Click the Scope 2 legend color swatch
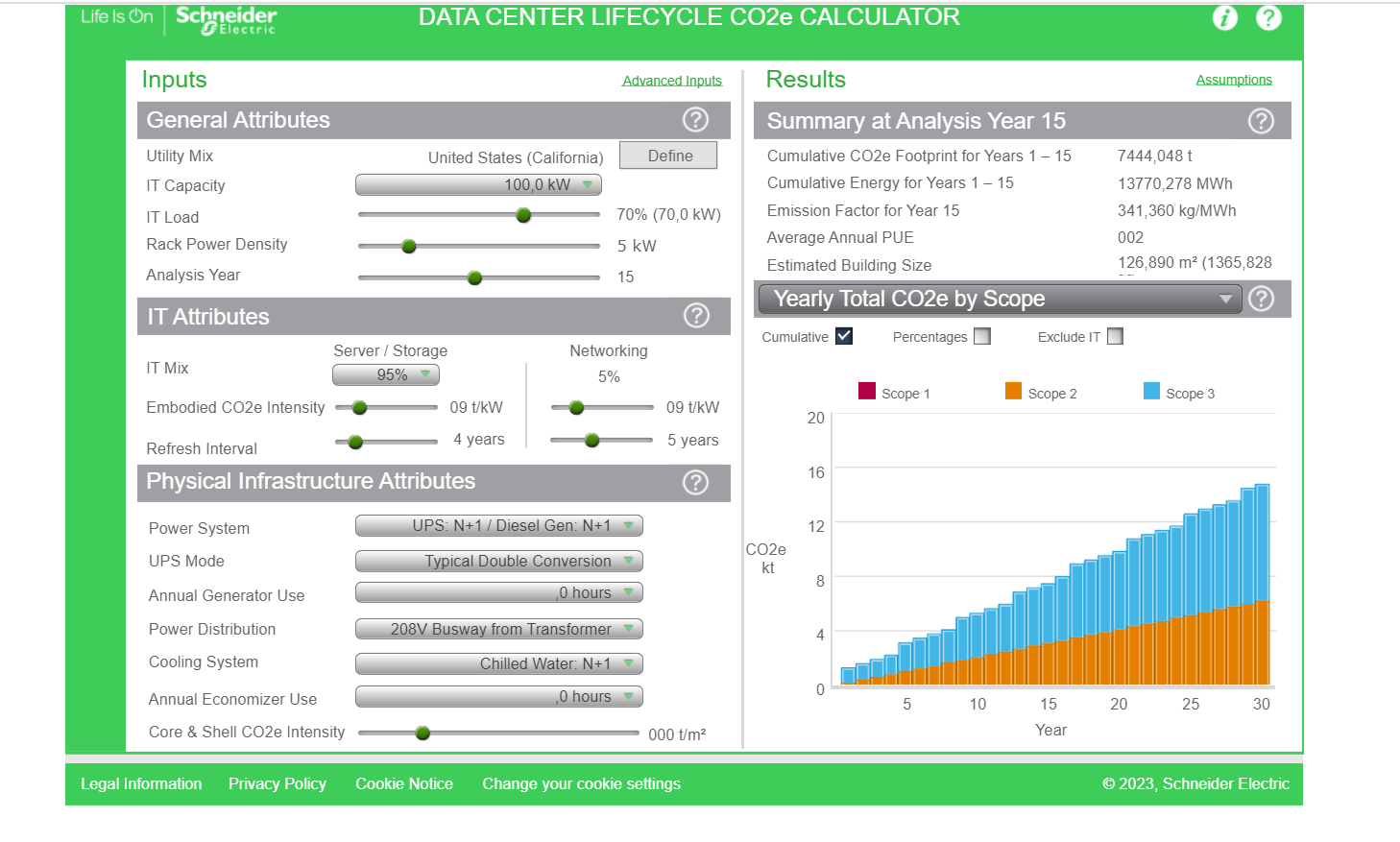This screenshot has width=1400, height=842. coord(1013,391)
